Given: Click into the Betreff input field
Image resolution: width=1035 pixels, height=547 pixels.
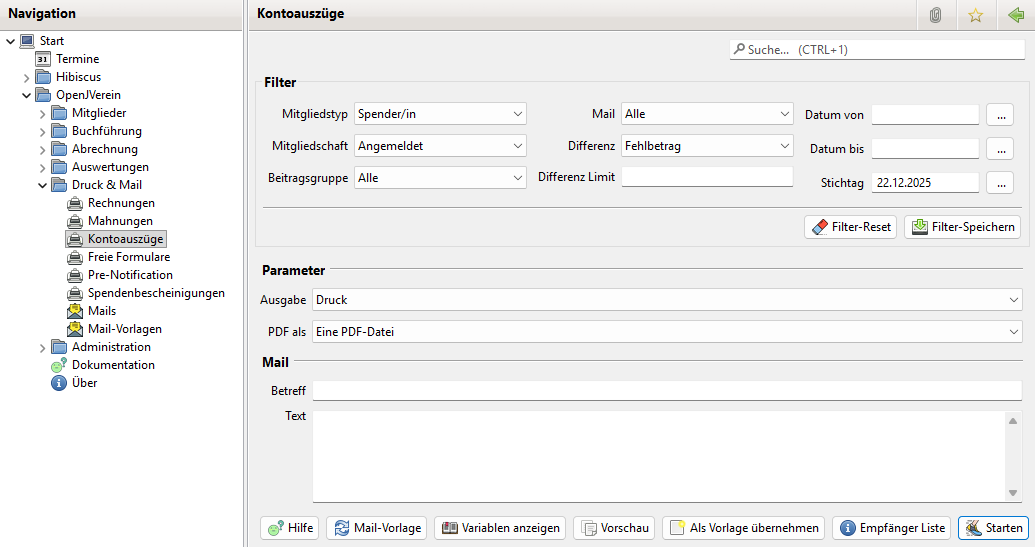Looking at the screenshot, I should click(x=666, y=390).
